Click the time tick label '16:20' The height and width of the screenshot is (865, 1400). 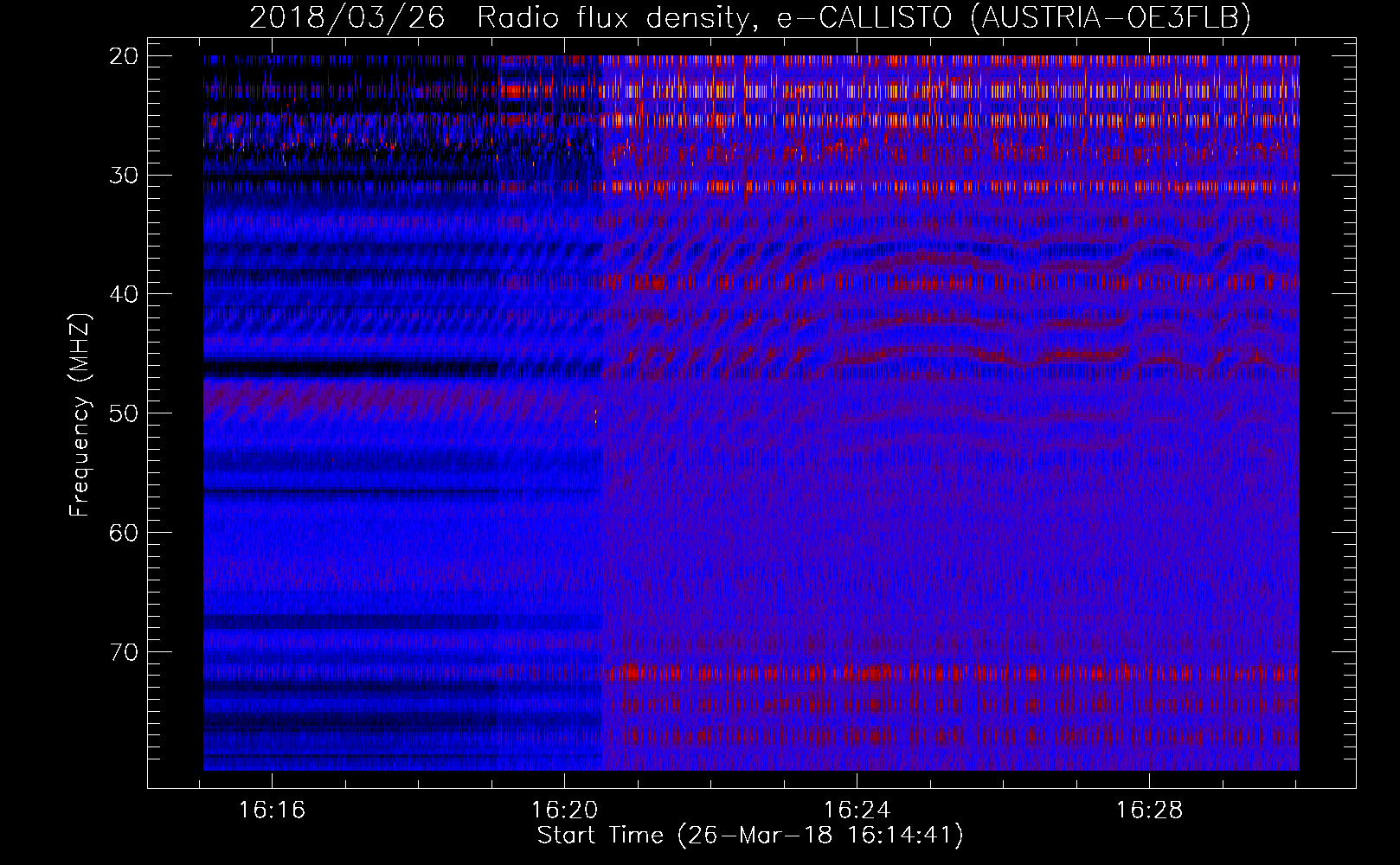point(565,811)
